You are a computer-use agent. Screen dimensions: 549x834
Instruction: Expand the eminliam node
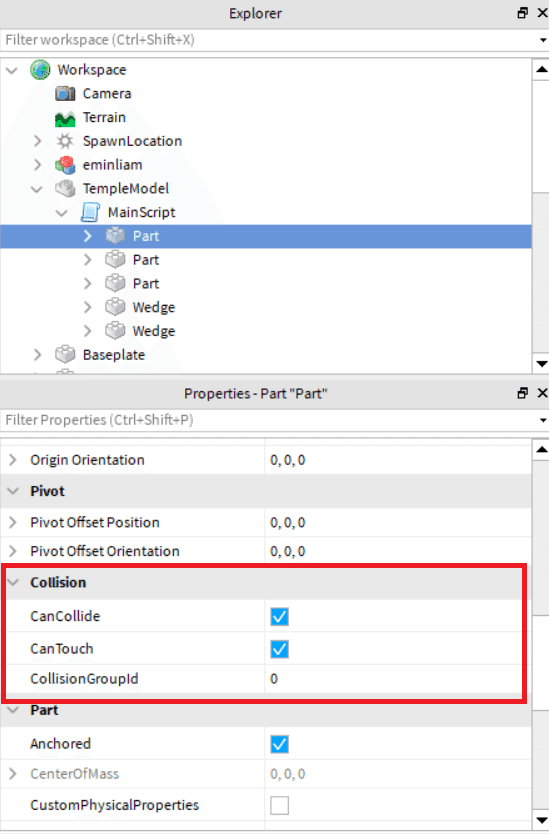pyautogui.click(x=37, y=165)
